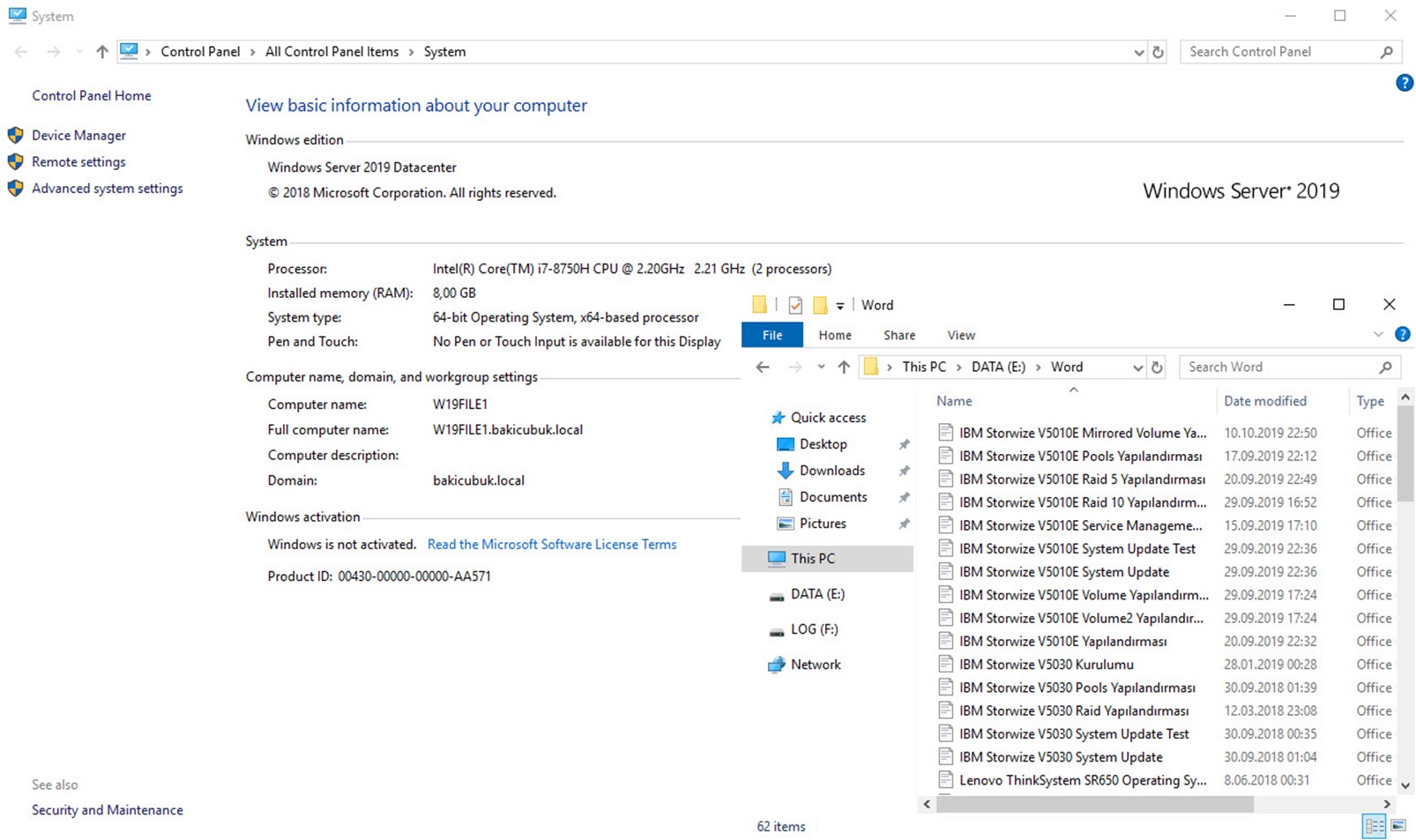Select IBM Storwize V5010E System Update Test
Image resolution: width=1416 pixels, height=840 pixels.
[1077, 547]
